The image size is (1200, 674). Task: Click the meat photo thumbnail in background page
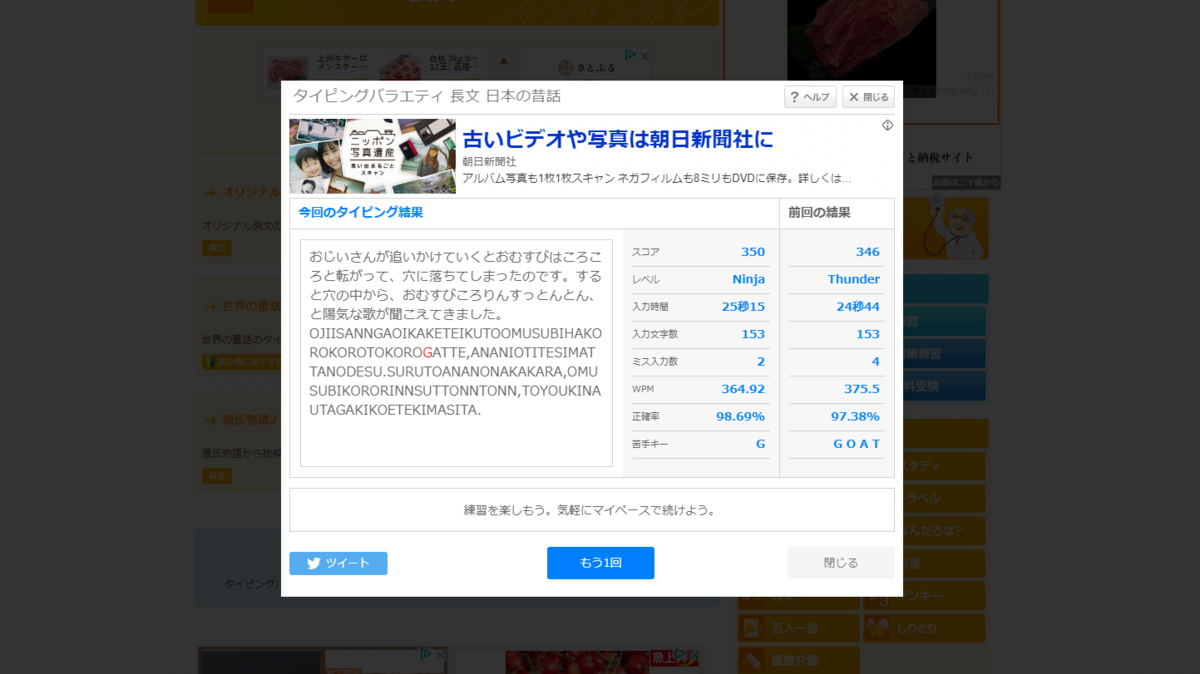861,47
